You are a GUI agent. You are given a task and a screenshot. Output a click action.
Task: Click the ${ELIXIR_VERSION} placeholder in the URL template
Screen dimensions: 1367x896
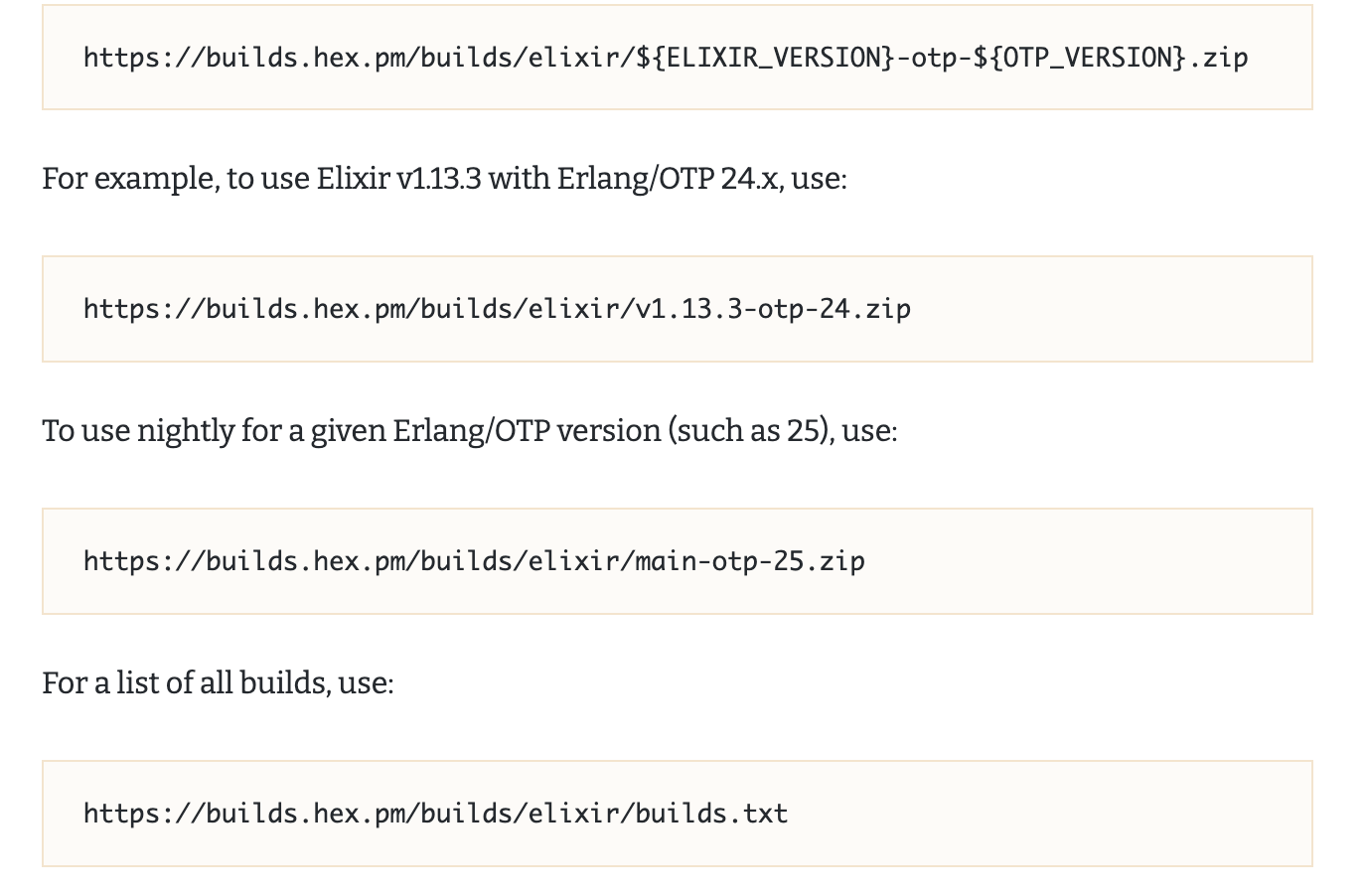765,58
